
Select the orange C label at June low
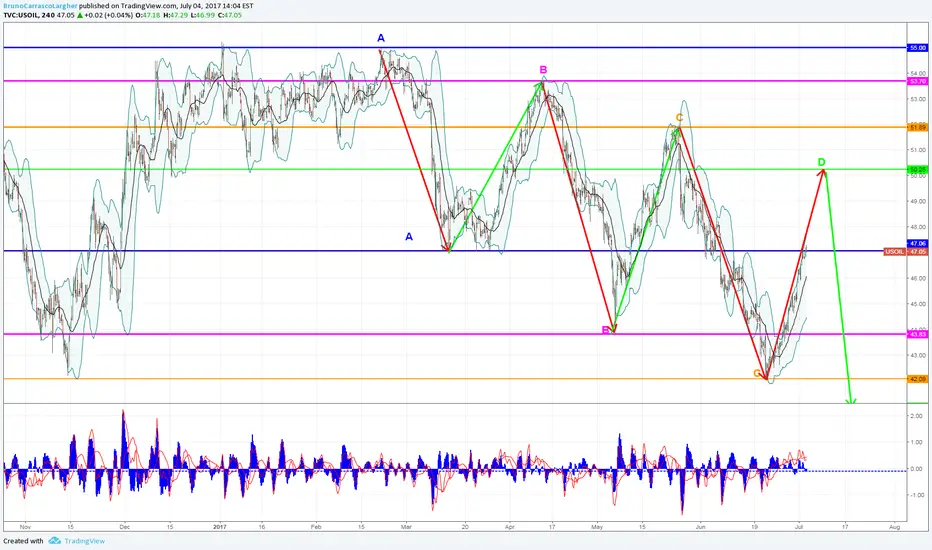pyautogui.click(x=757, y=373)
